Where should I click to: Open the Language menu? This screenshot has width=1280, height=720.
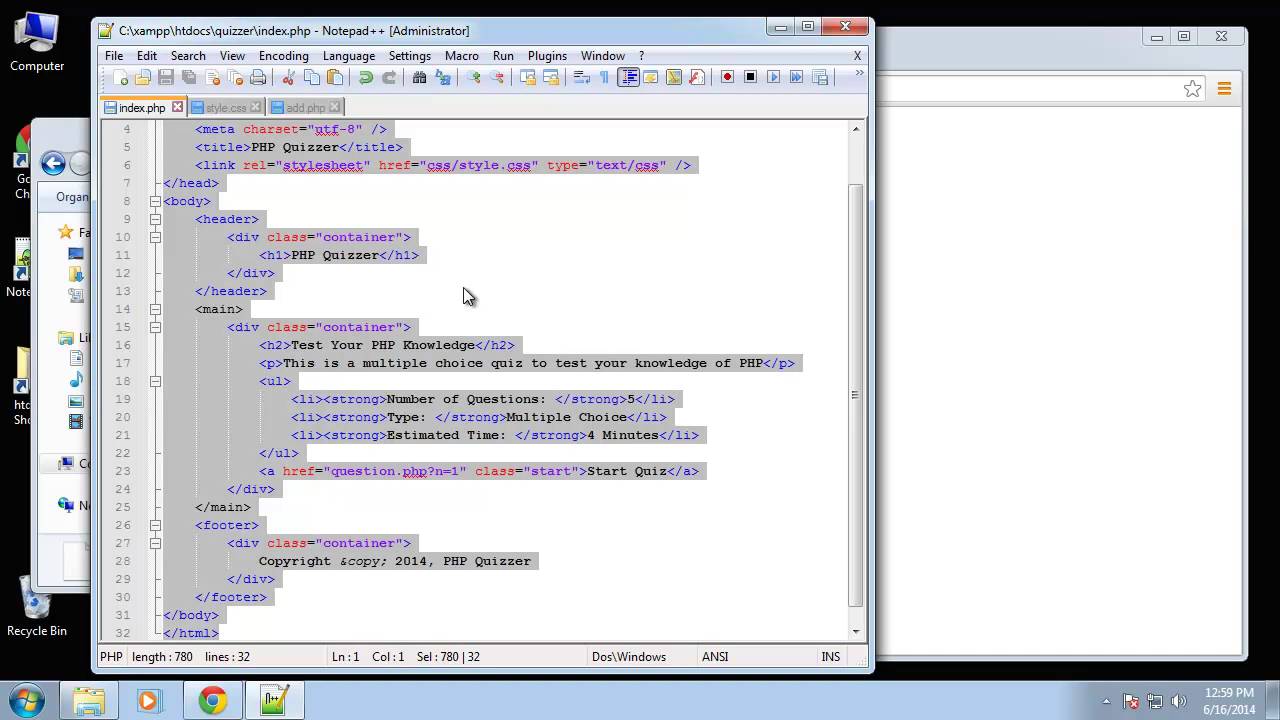click(349, 56)
